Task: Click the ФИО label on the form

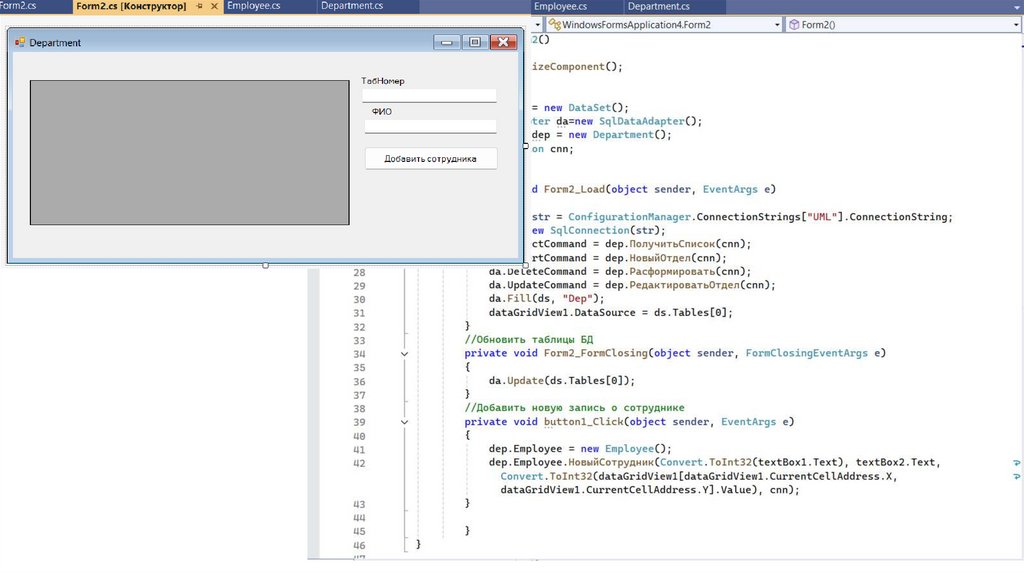Action: (x=382, y=111)
